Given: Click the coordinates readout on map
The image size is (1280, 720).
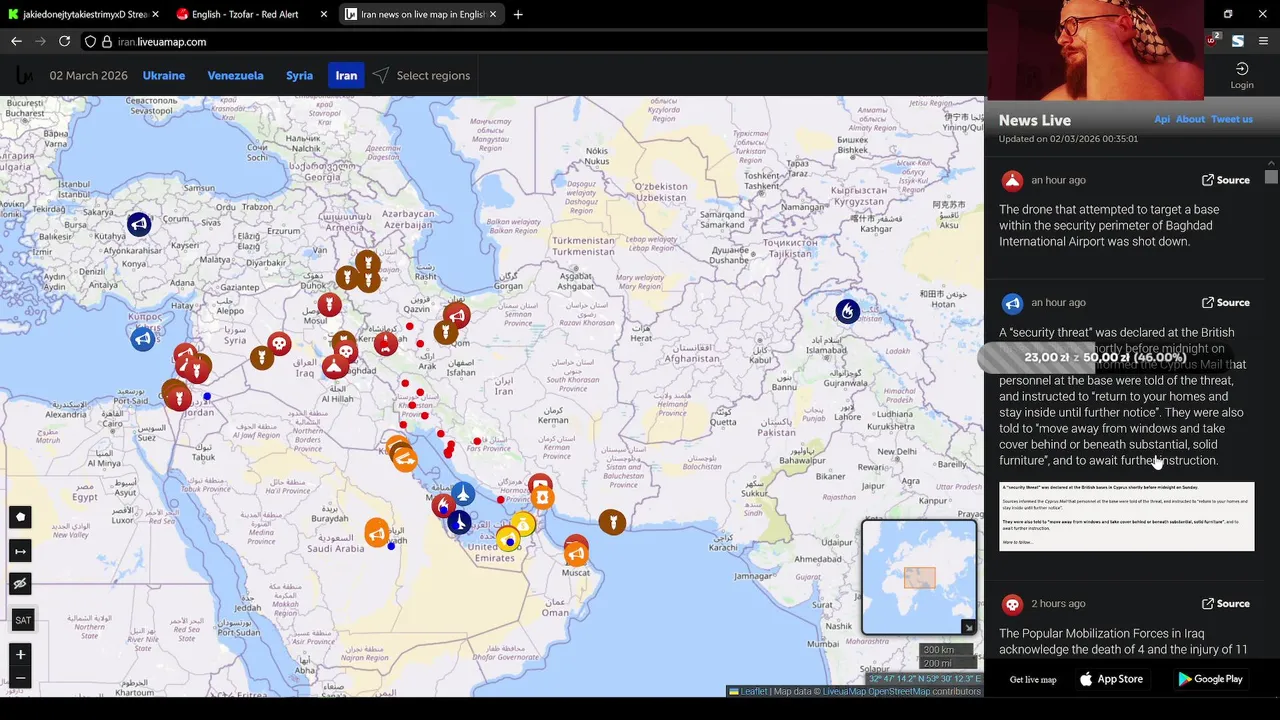Looking at the screenshot, I should tap(925, 679).
